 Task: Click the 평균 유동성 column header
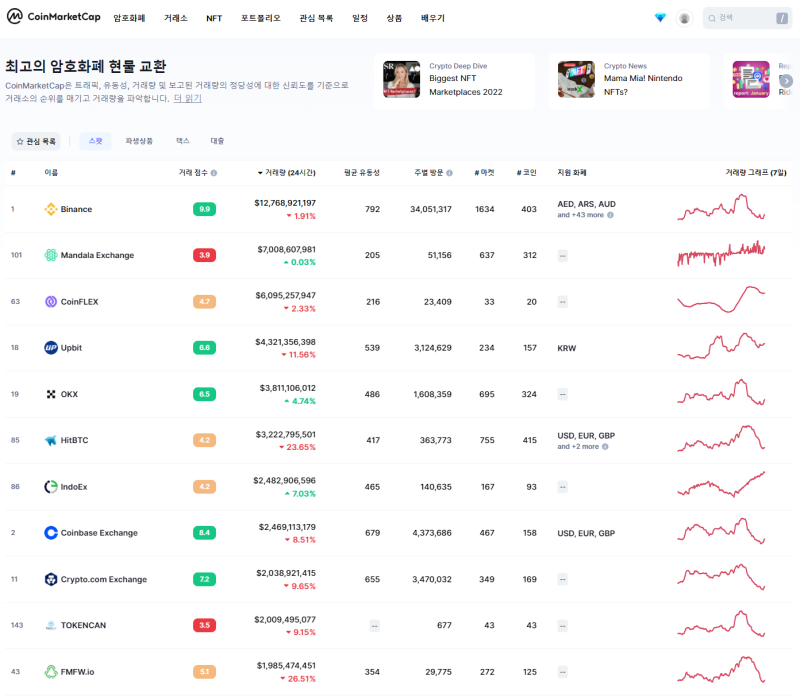click(x=362, y=173)
